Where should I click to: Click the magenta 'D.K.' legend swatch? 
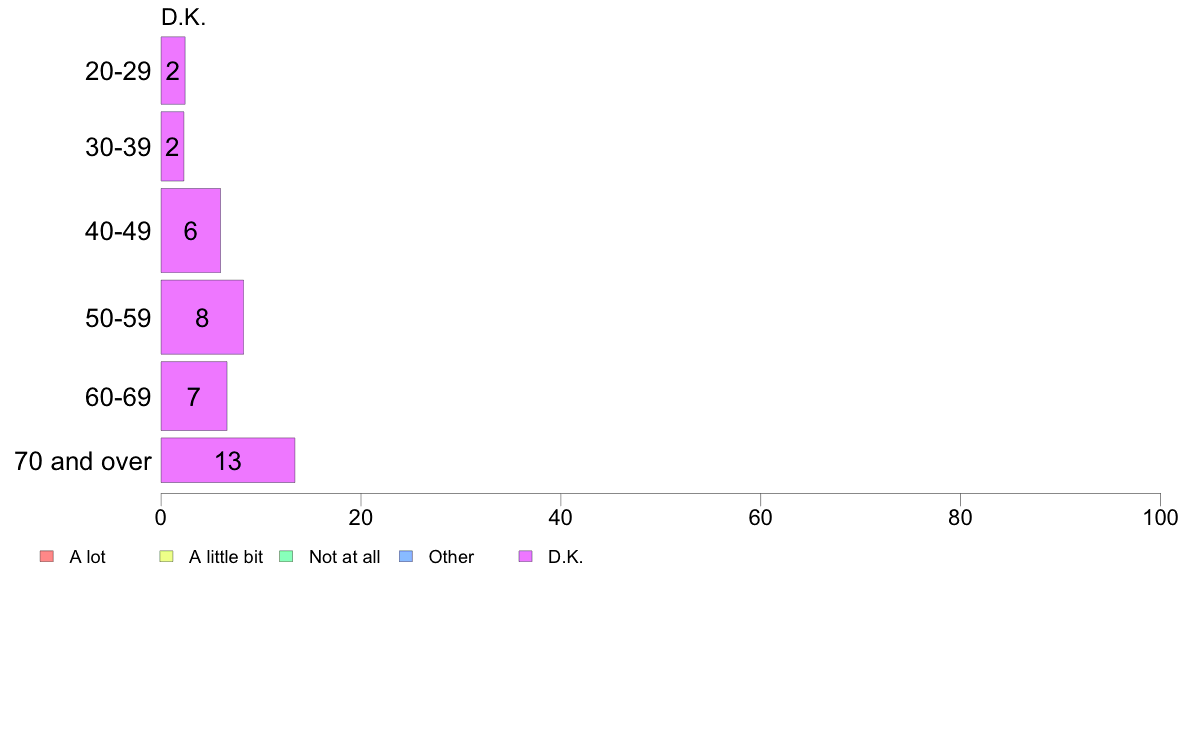click(526, 556)
